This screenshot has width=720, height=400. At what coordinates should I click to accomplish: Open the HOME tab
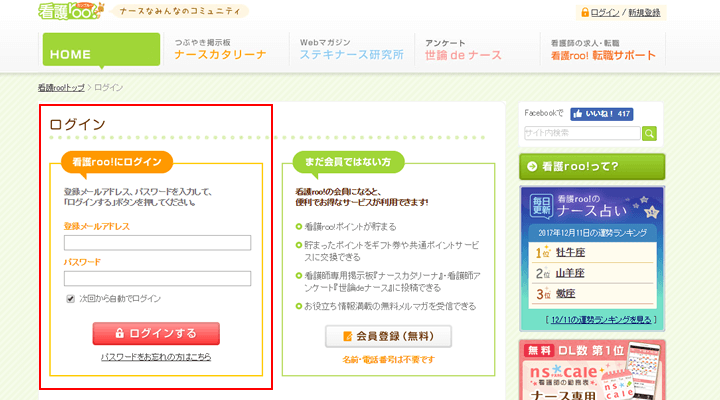(x=101, y=49)
